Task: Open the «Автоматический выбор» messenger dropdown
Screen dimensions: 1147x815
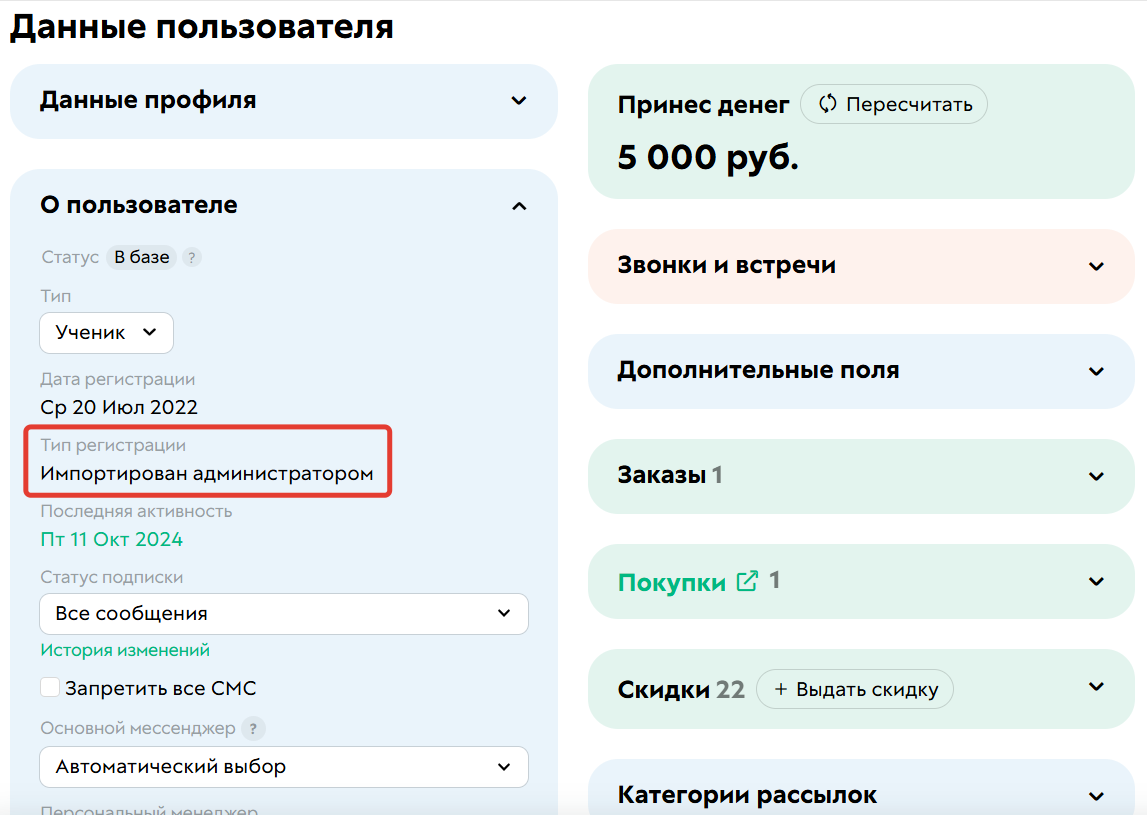Action: (283, 766)
